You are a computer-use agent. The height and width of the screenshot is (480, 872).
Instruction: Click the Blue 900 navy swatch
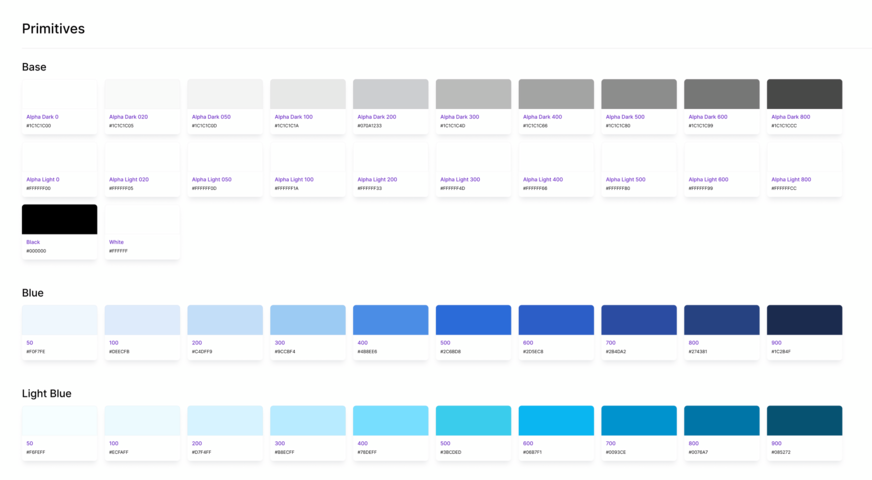804,320
